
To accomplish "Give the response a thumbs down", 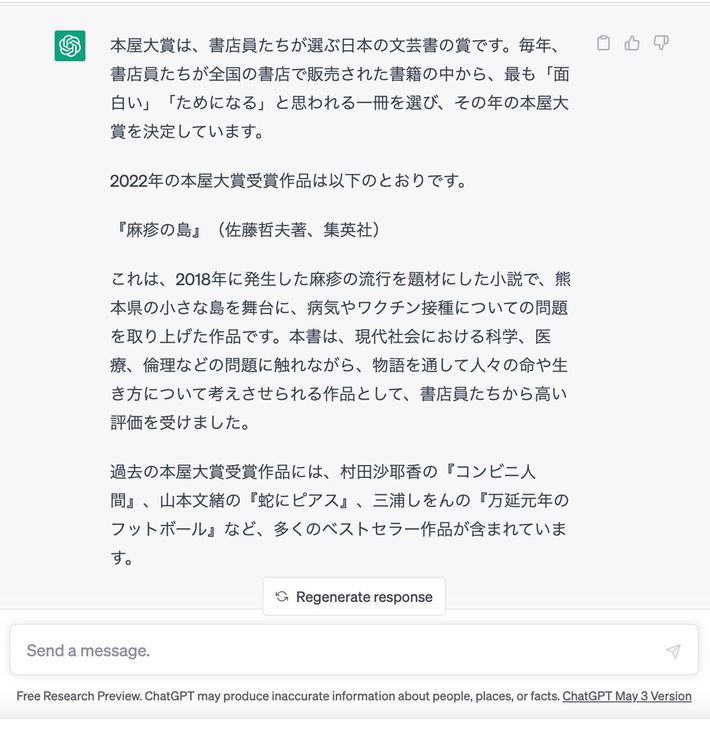I will click(661, 43).
